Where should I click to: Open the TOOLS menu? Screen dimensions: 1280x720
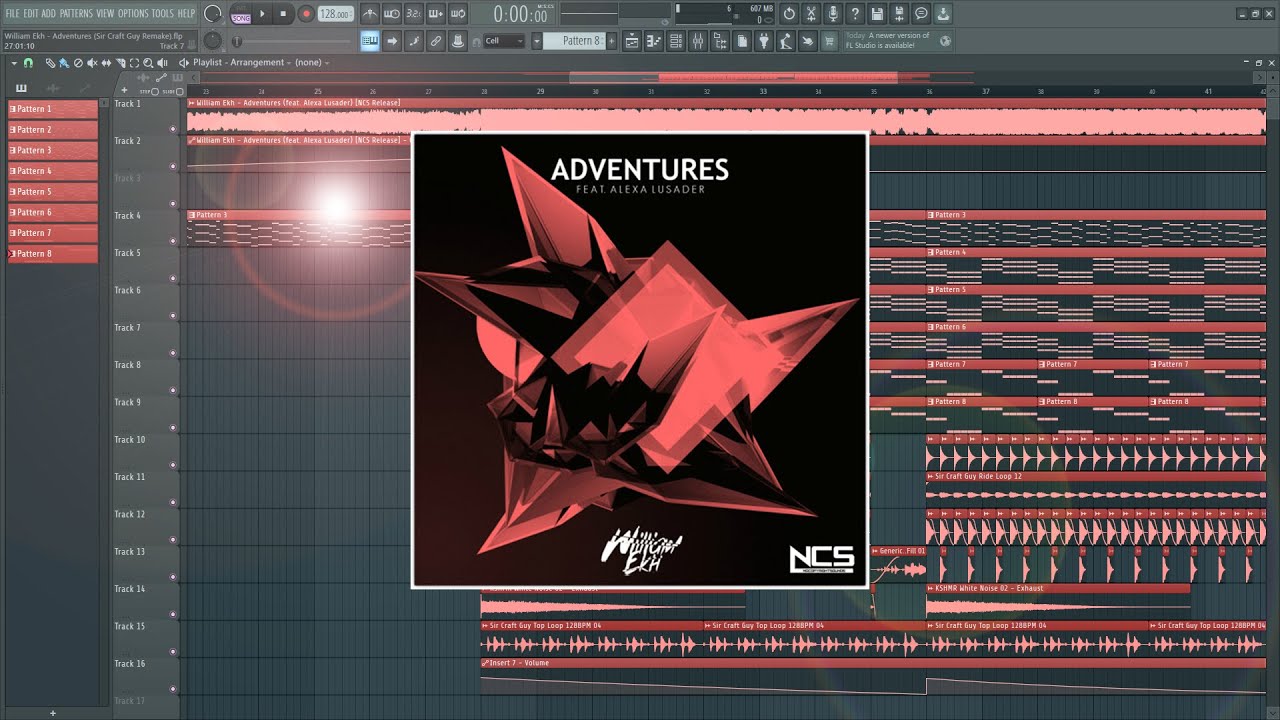coord(162,13)
